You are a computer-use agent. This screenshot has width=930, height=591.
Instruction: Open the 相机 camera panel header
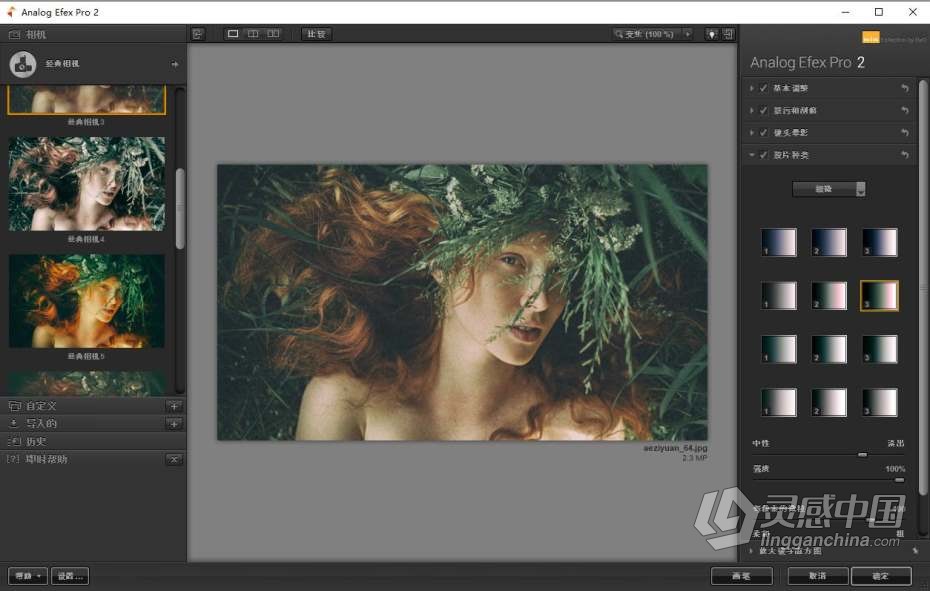93,34
